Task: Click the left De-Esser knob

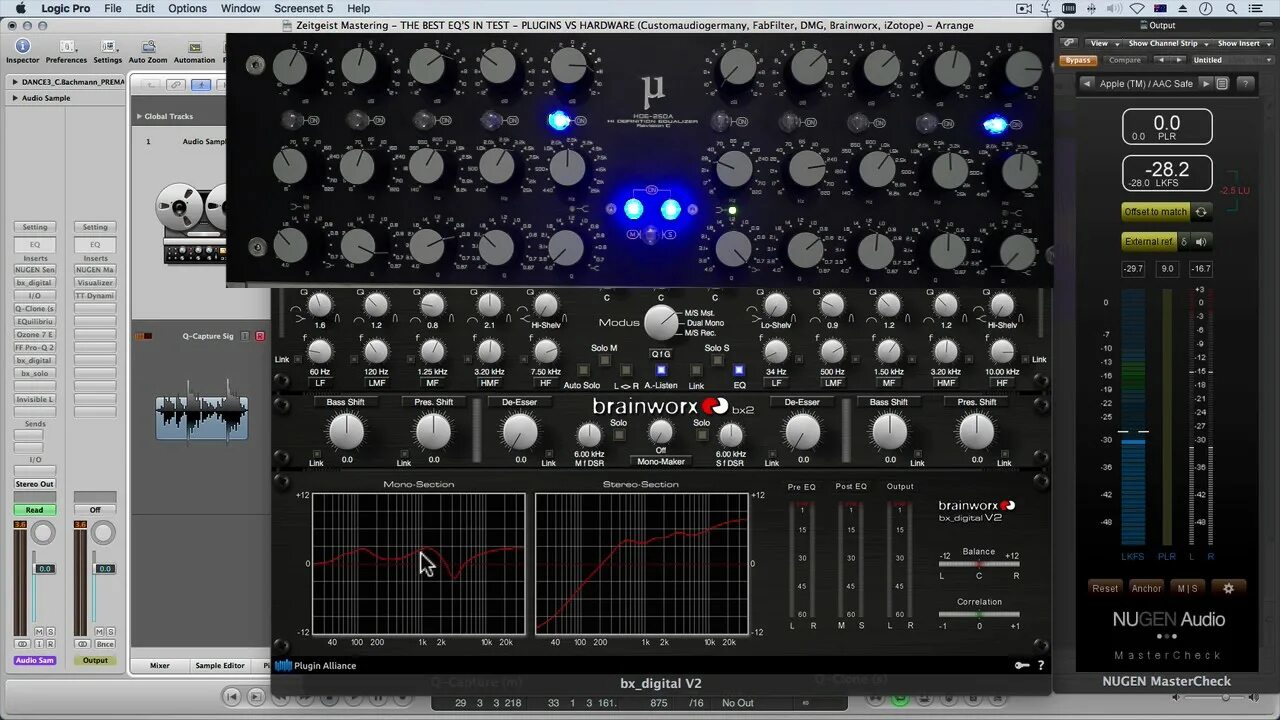Action: (x=520, y=432)
